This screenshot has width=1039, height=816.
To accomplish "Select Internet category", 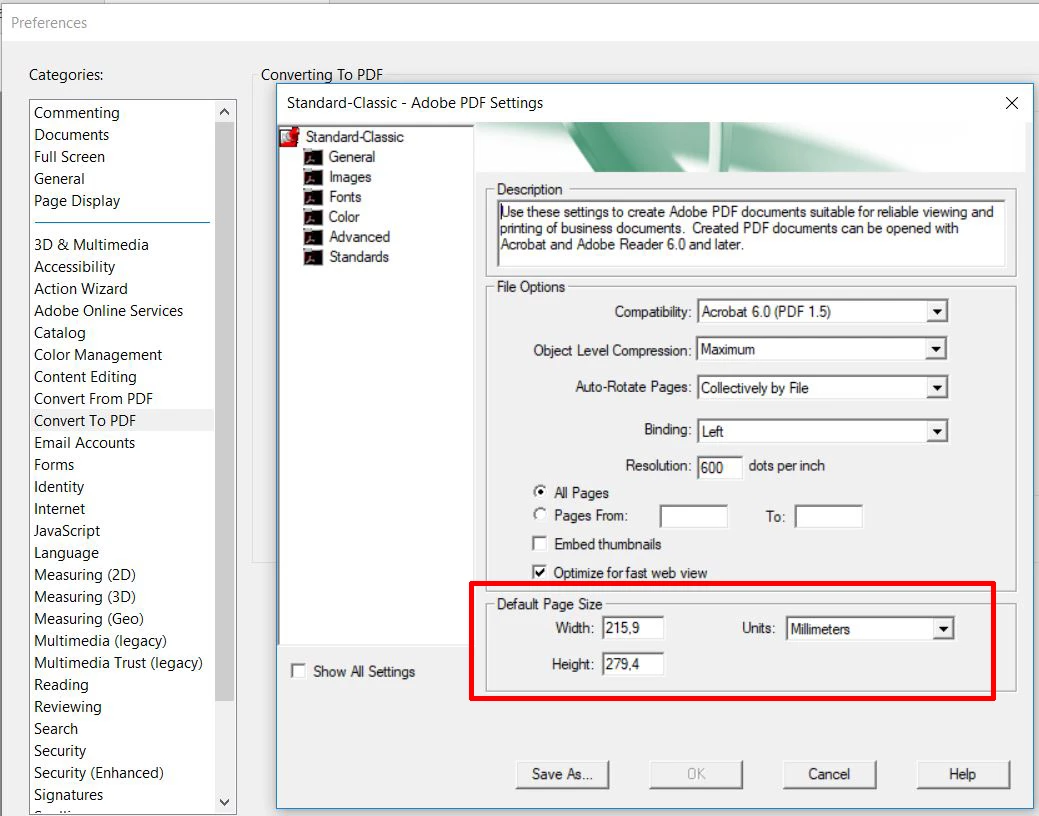I will 60,508.
